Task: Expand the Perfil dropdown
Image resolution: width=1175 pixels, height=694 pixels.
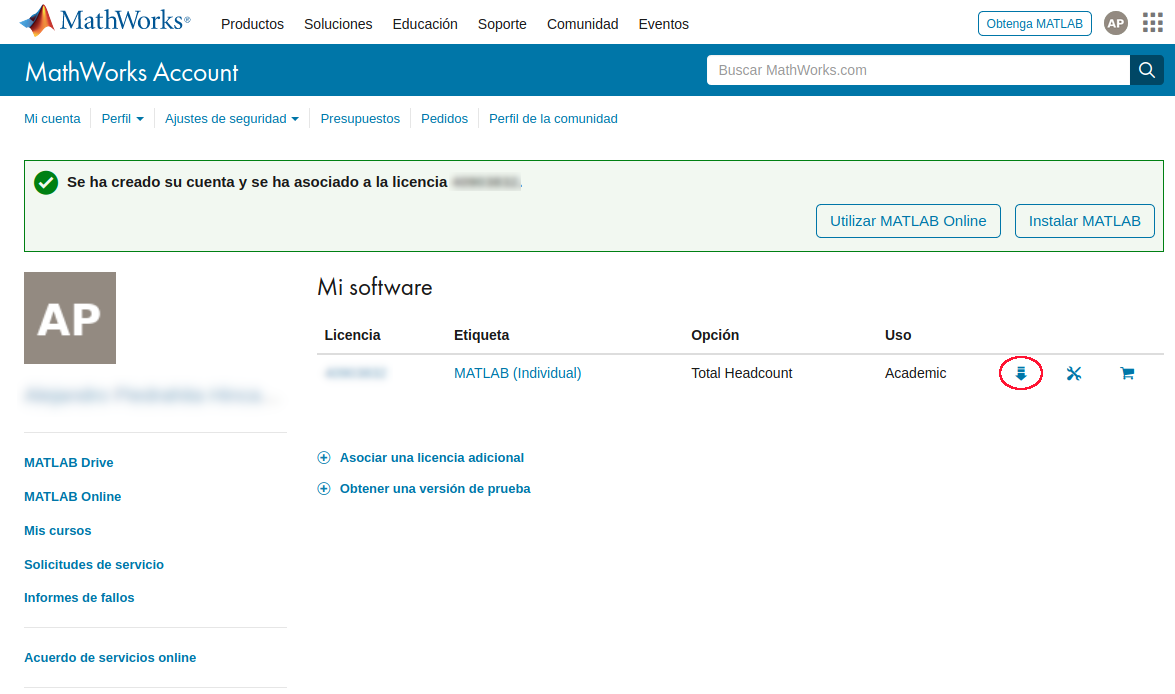Action: tap(122, 118)
